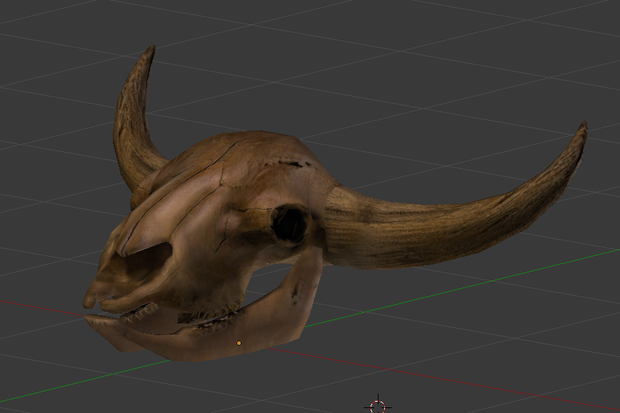Click the dark crack on the forehead

[290, 162]
